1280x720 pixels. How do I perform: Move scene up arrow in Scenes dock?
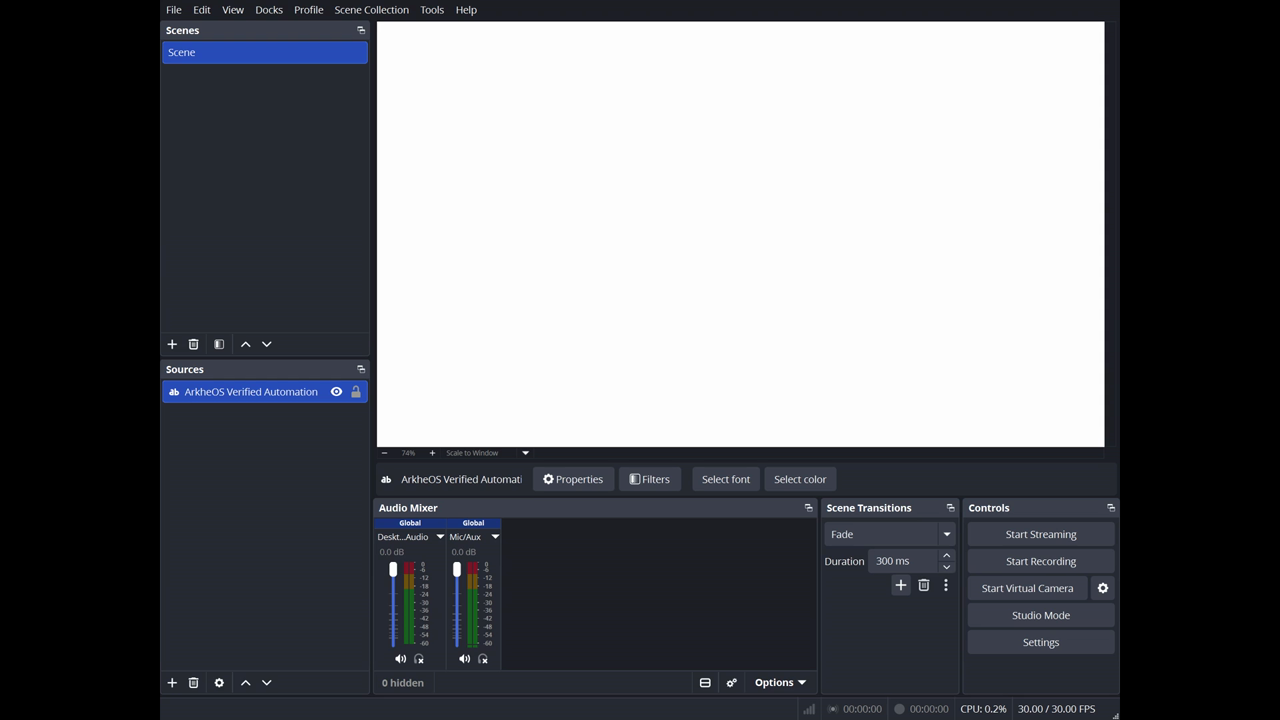click(x=245, y=344)
